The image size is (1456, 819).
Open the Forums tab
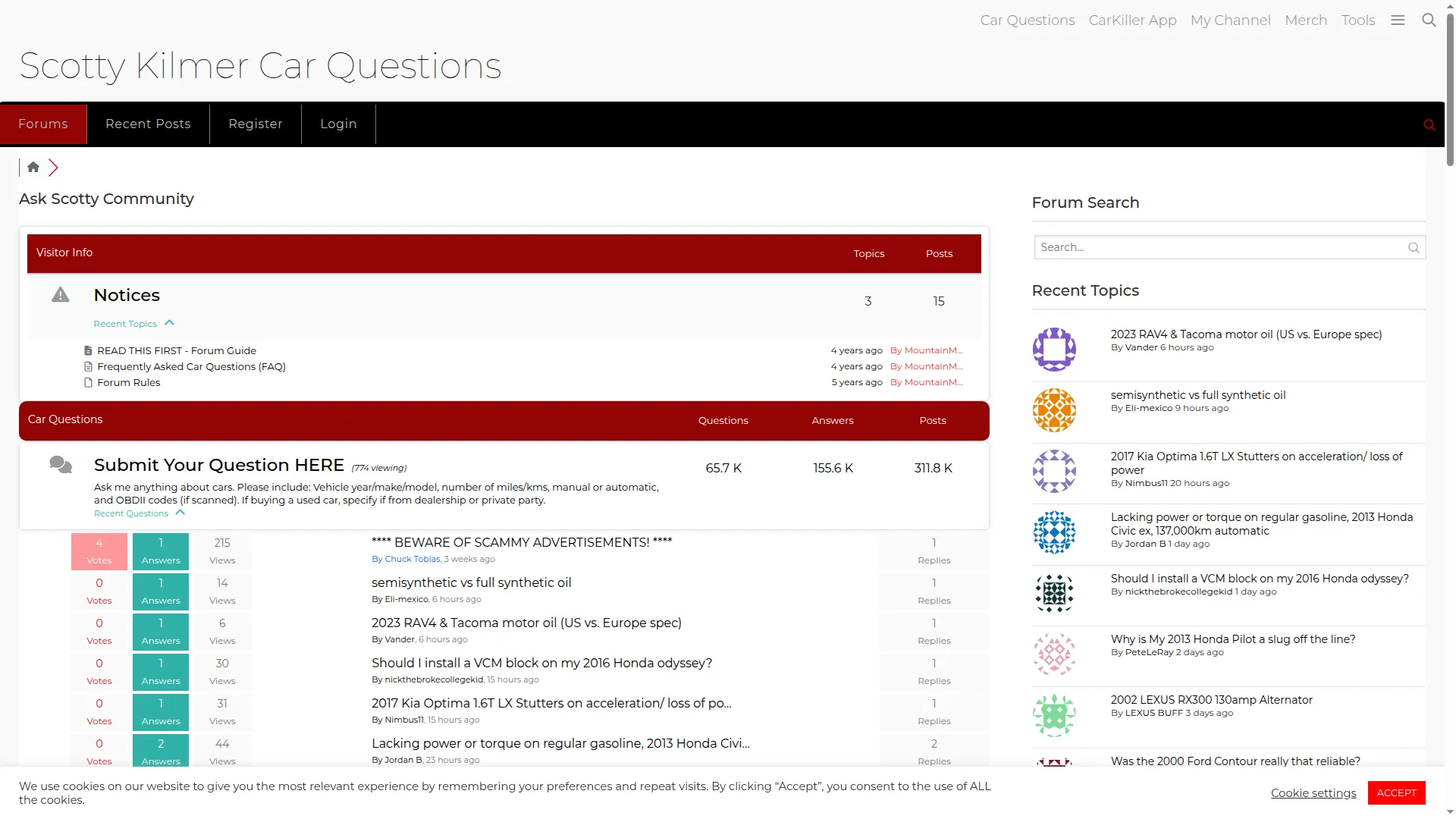click(x=43, y=124)
